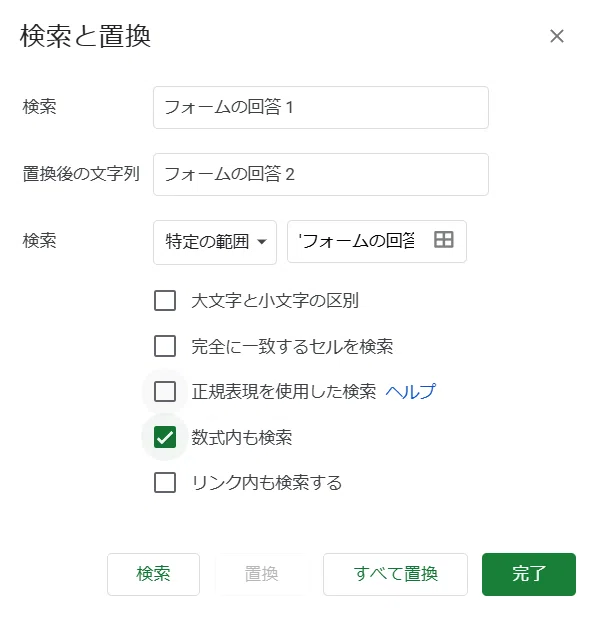The width and height of the screenshot is (600, 622).
Task: Click the 検索と置換 dialog title
Action: click(x=85, y=36)
